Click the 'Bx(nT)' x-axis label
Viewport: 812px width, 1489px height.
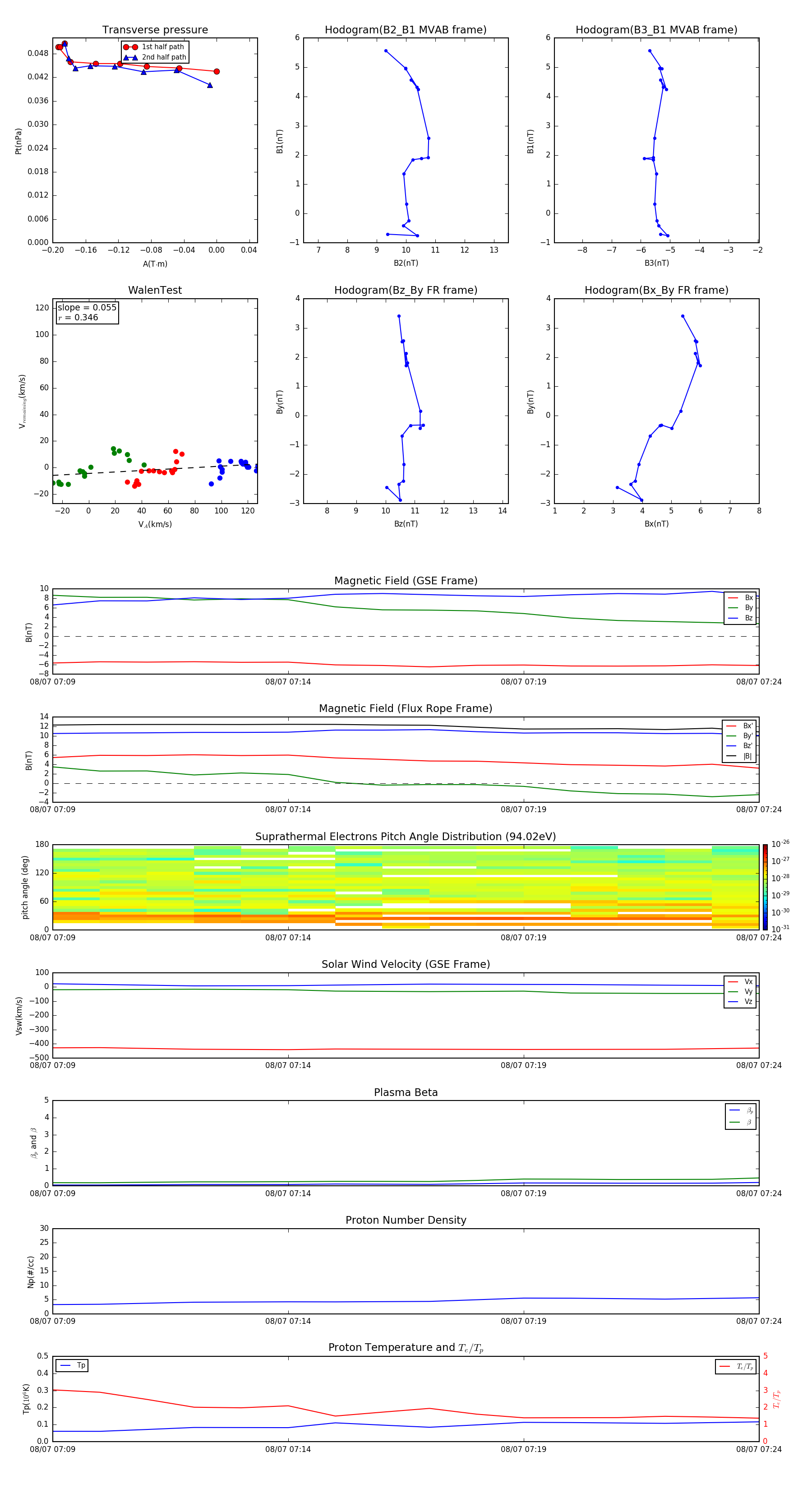click(x=656, y=524)
